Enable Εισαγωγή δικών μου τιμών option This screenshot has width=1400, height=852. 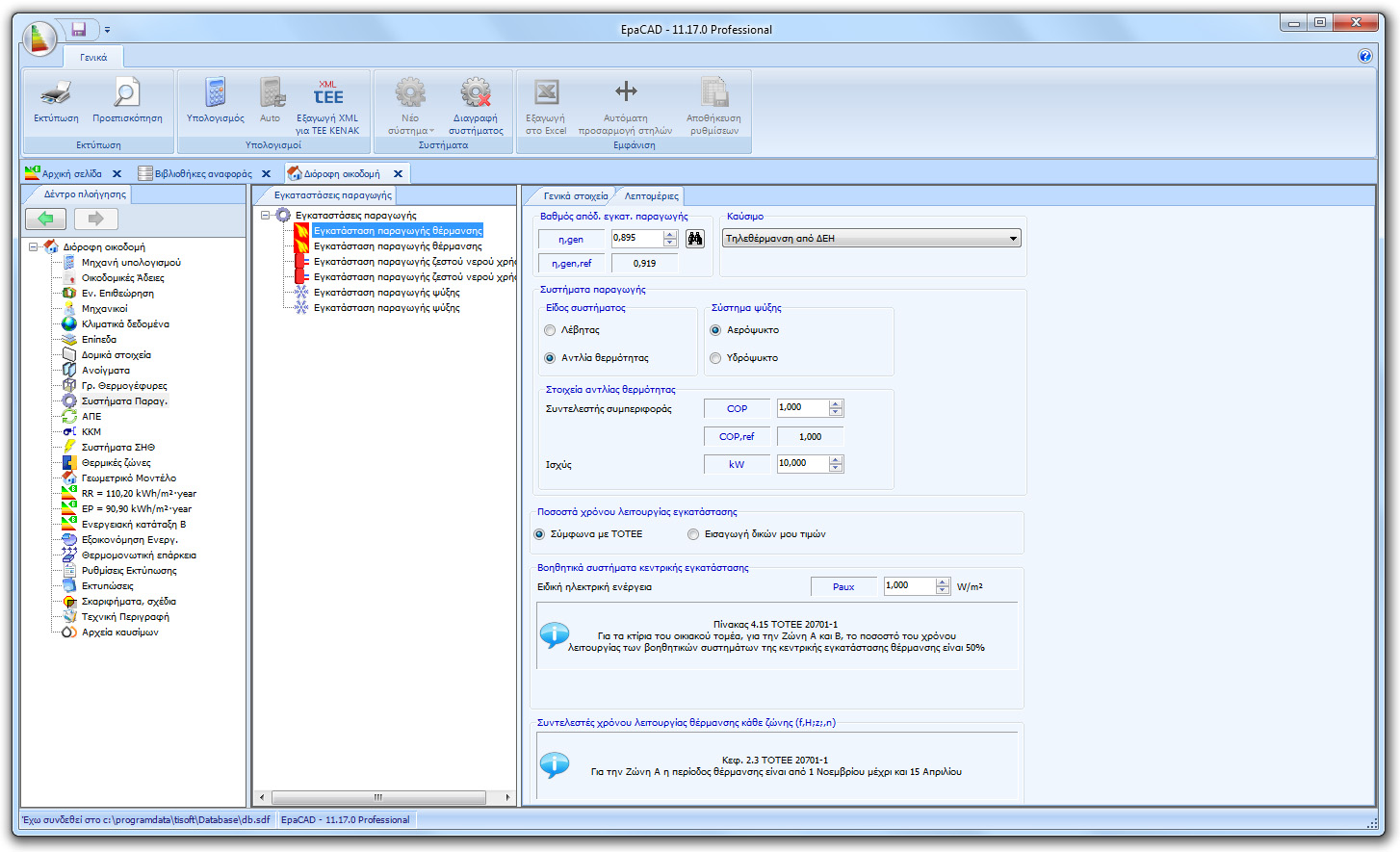pos(693,534)
